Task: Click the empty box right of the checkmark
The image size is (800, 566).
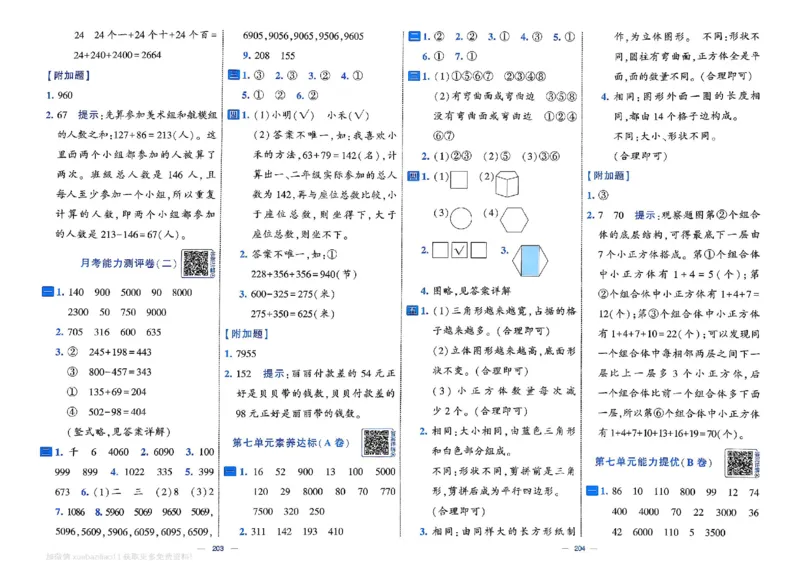Action: coord(479,250)
